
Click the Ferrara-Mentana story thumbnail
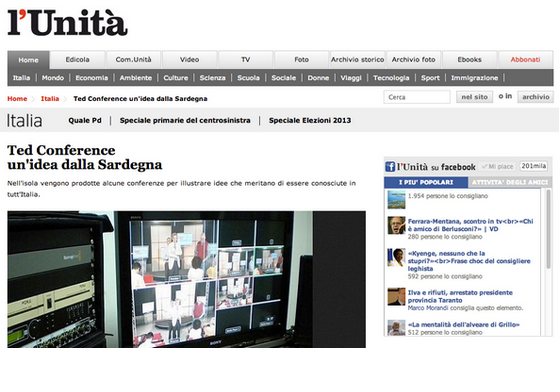[396, 225]
